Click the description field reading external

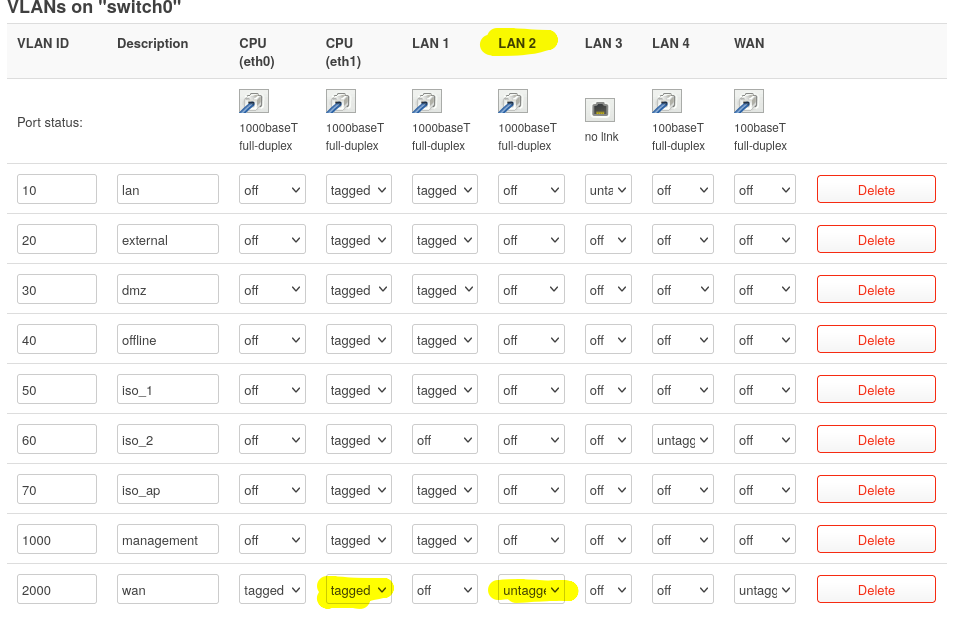coord(168,240)
